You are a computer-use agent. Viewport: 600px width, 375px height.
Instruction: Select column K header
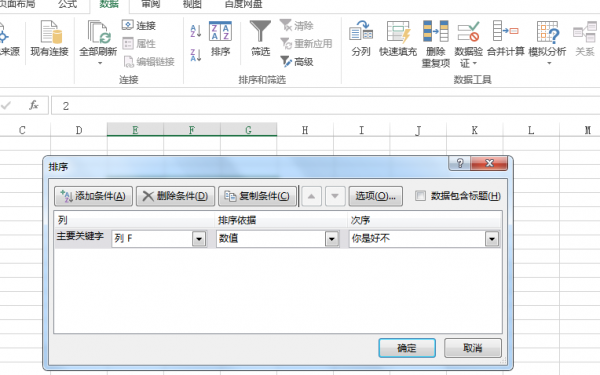tap(474, 130)
